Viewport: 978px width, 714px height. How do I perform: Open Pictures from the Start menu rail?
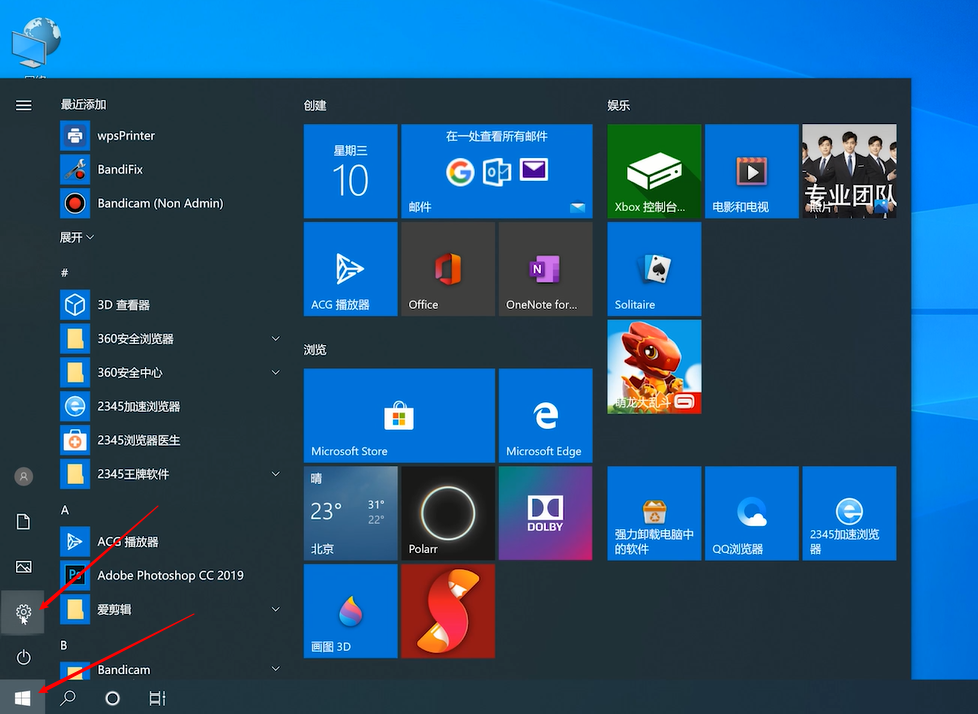[x=24, y=566]
